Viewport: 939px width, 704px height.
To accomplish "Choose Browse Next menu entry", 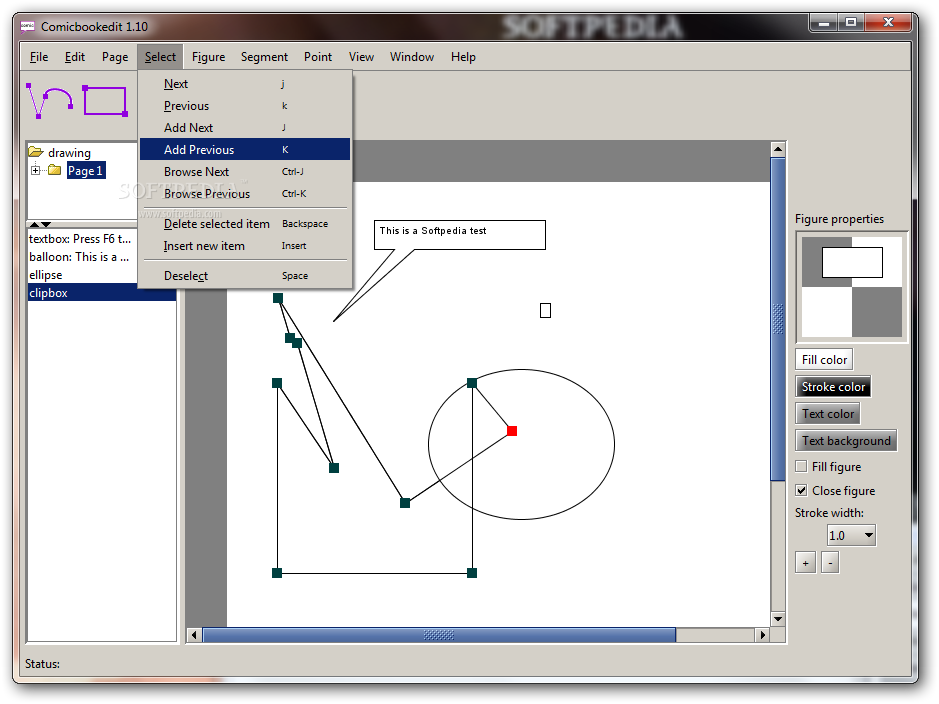I will [245, 172].
